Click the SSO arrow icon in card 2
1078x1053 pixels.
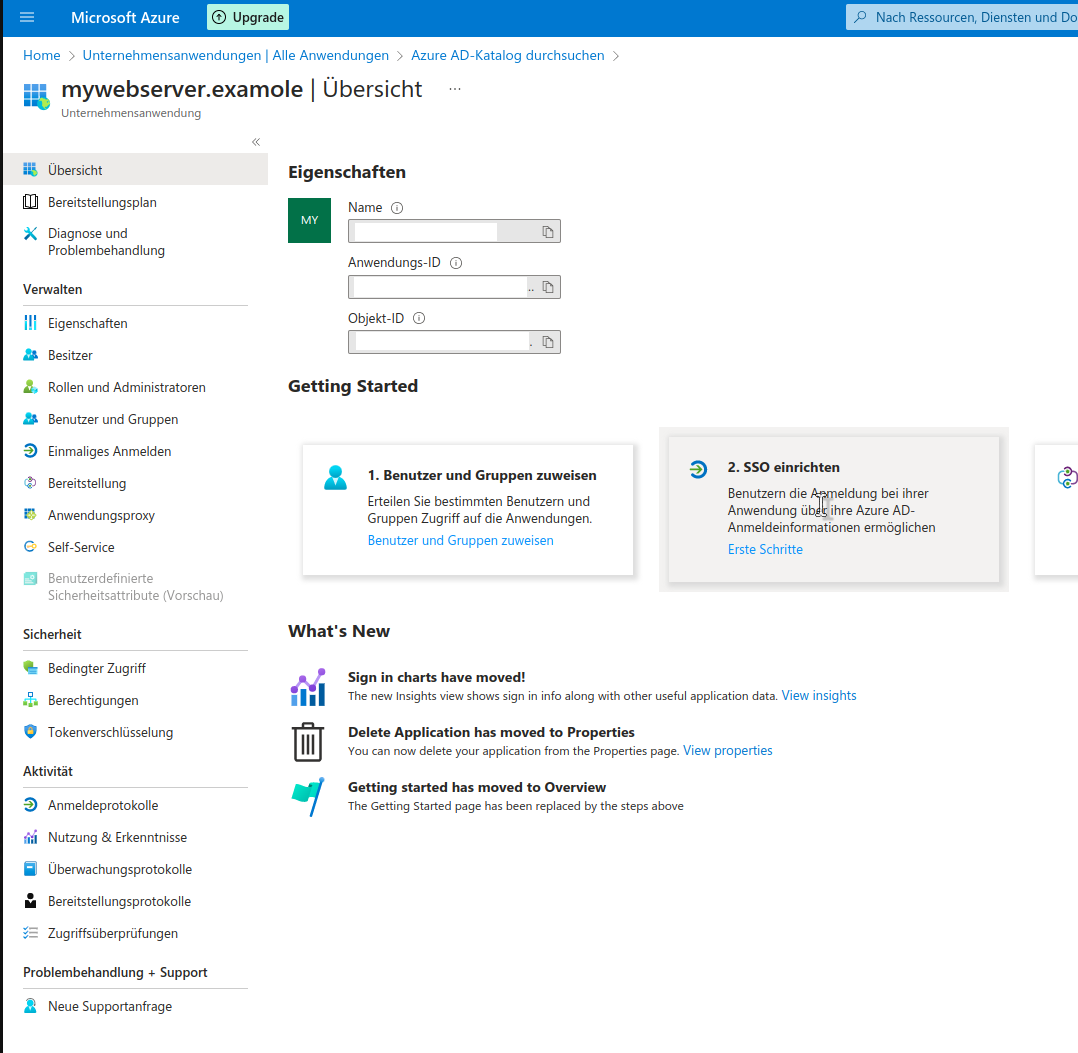pyautogui.click(x=698, y=469)
